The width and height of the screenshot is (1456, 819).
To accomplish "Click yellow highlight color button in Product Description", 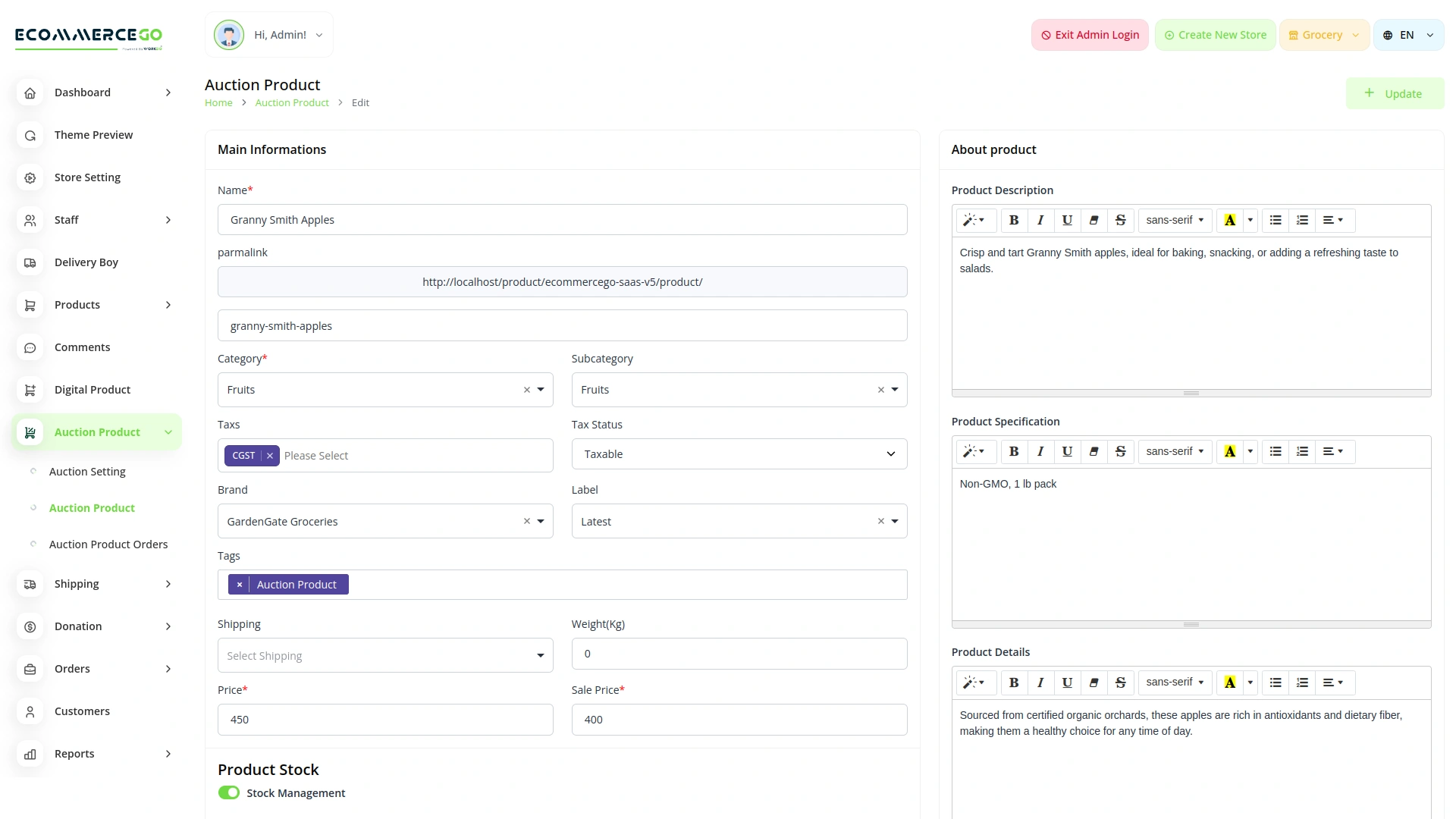I will pos(1229,220).
